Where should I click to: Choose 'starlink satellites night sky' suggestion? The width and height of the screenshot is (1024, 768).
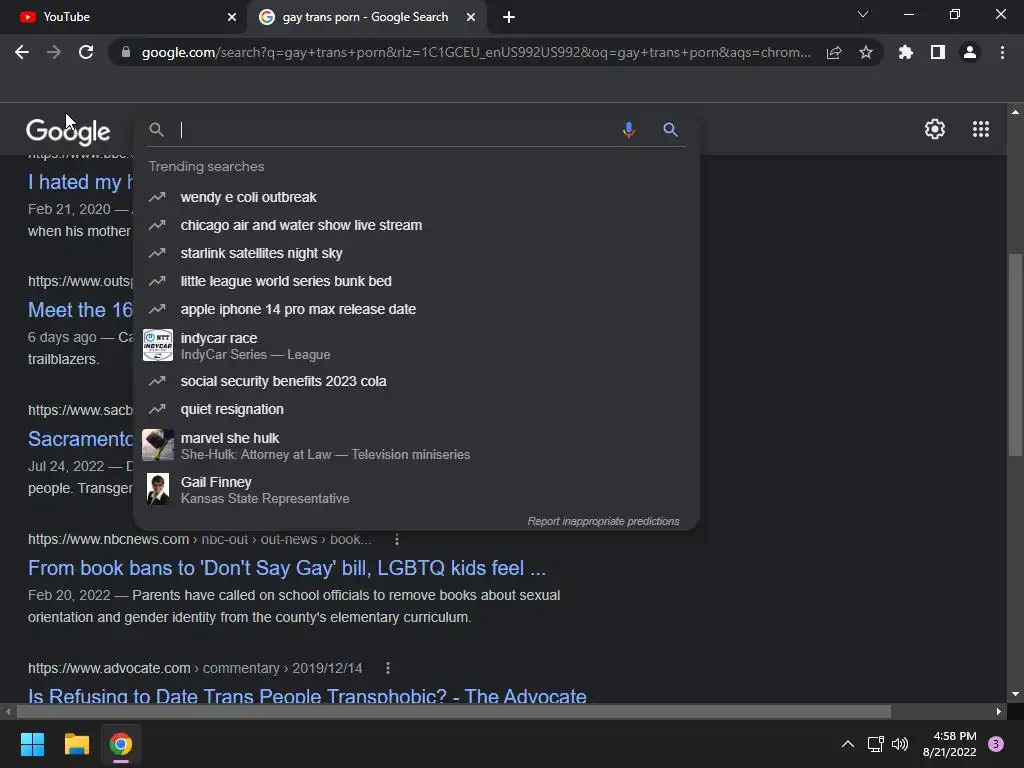coord(416,253)
